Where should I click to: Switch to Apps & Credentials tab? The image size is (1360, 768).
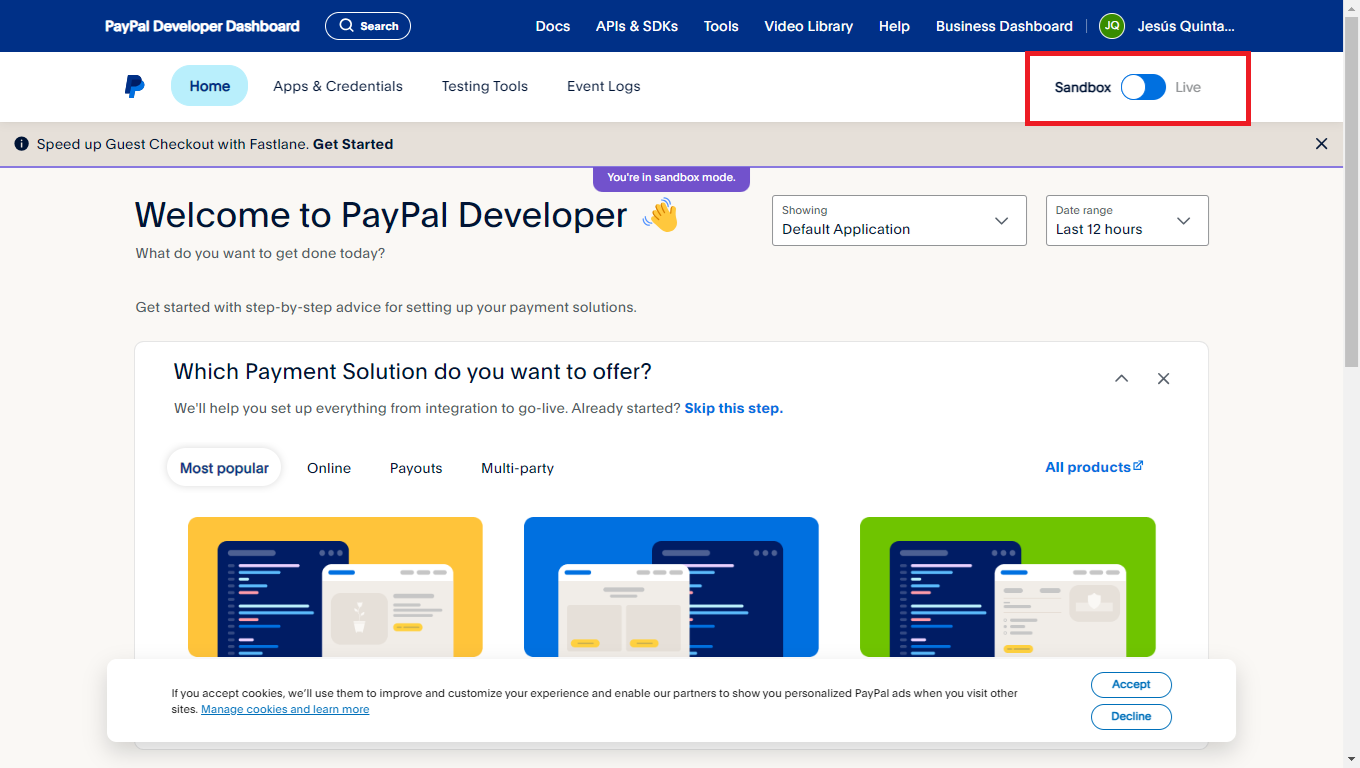(338, 86)
